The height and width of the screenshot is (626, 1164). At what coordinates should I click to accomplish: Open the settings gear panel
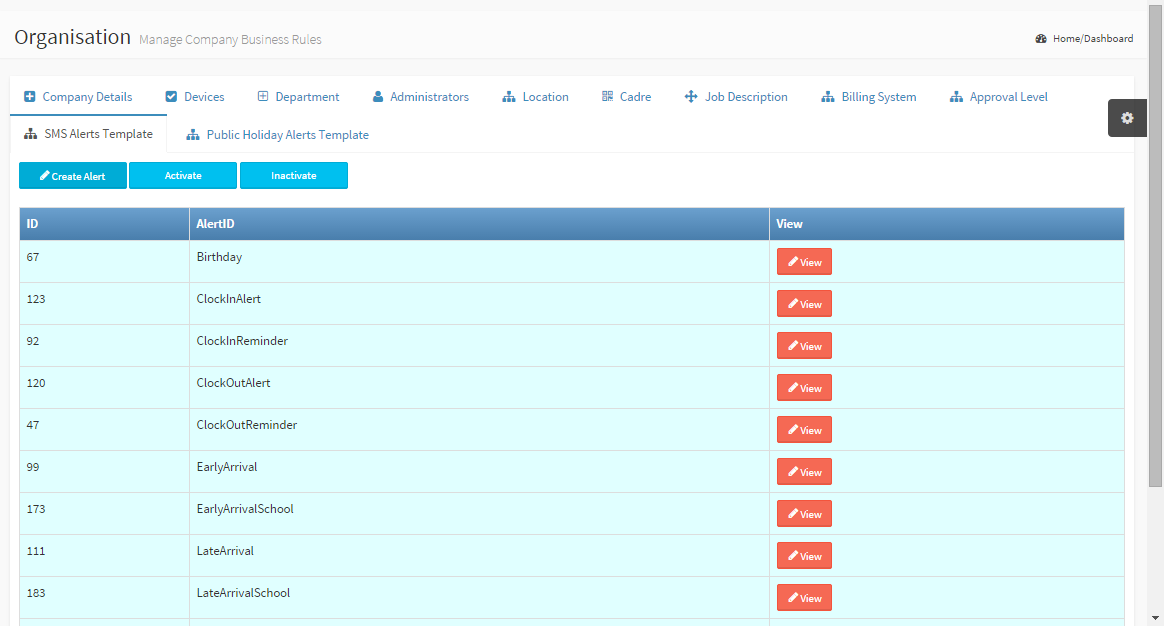coord(1127,118)
